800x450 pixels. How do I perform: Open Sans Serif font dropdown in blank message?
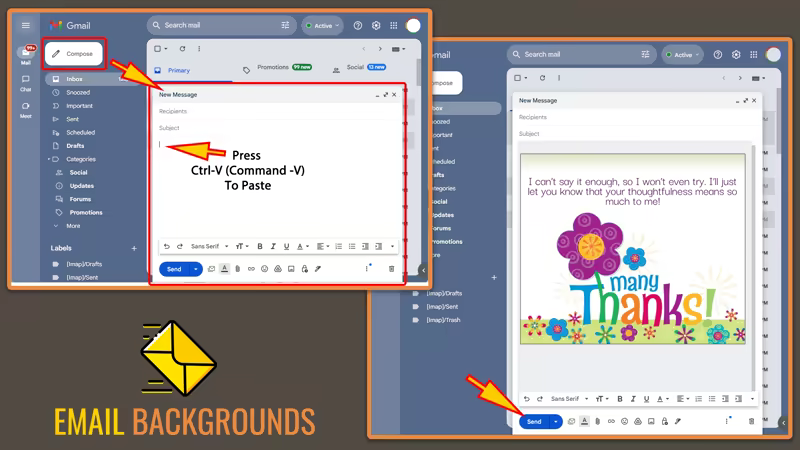point(210,246)
